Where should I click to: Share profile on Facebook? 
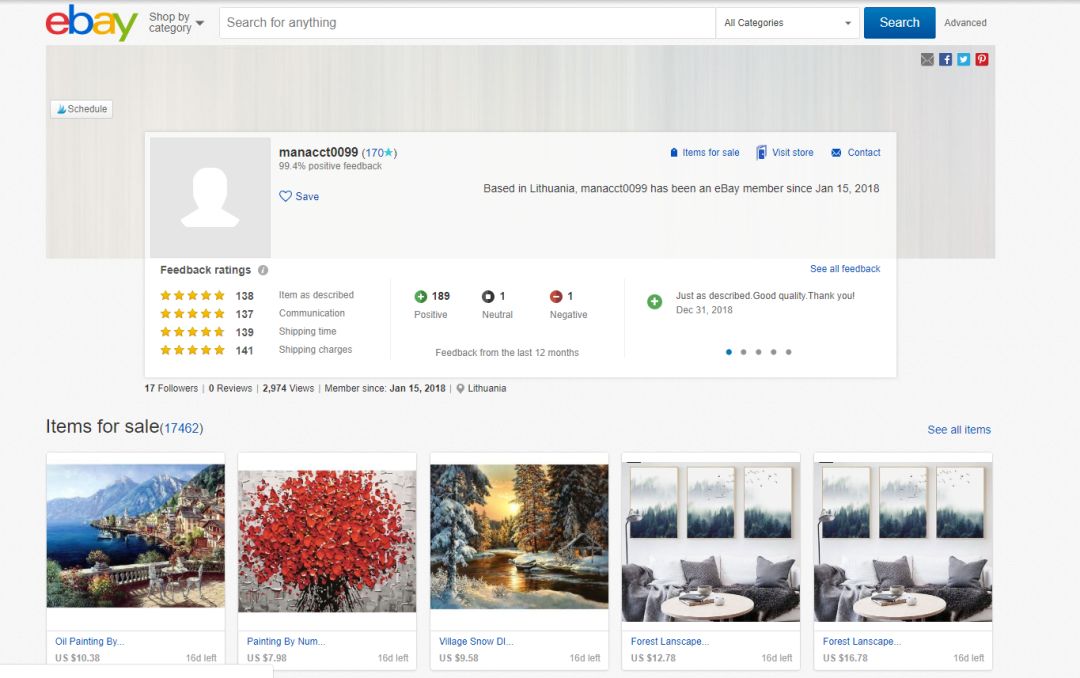click(x=945, y=60)
